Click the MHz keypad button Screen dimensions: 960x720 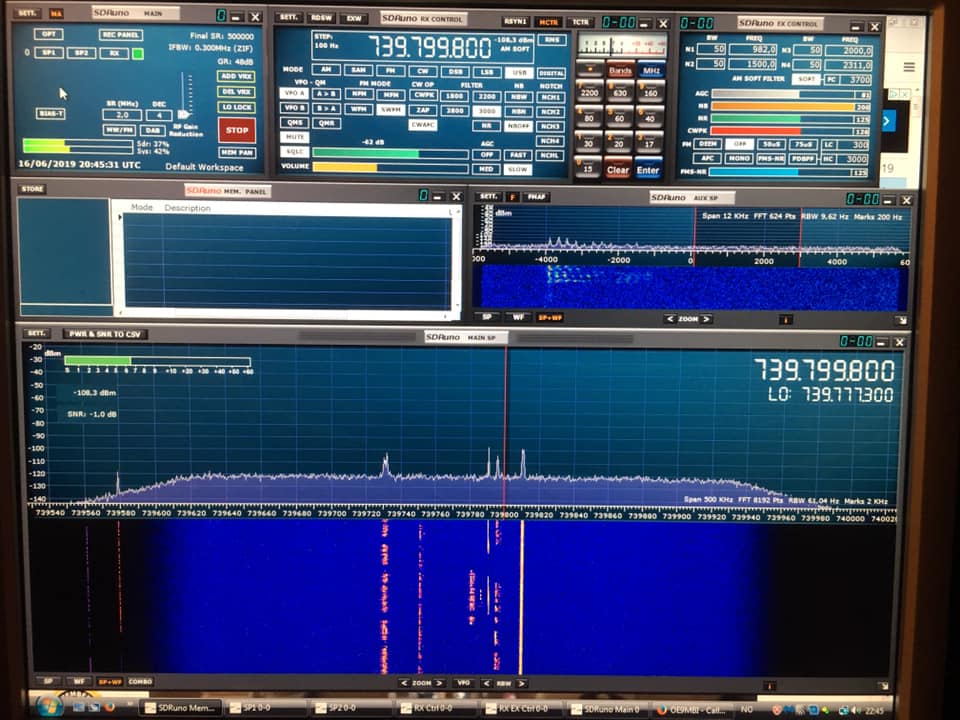(x=651, y=71)
